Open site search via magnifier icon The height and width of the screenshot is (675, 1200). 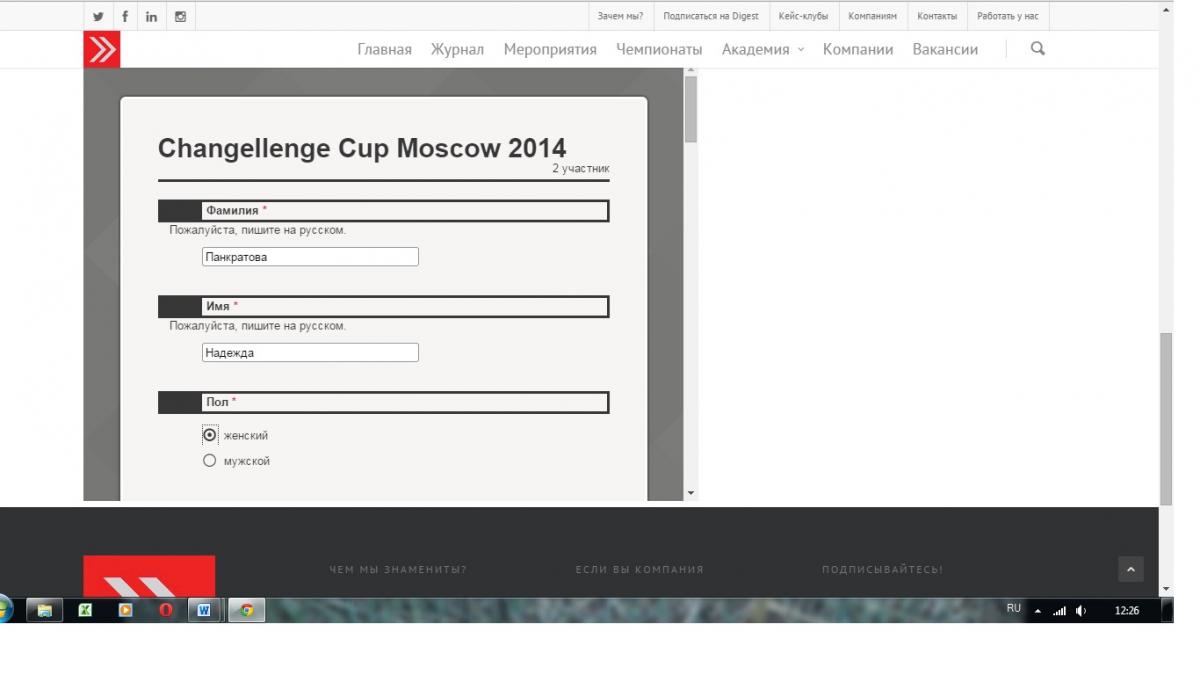click(1037, 48)
